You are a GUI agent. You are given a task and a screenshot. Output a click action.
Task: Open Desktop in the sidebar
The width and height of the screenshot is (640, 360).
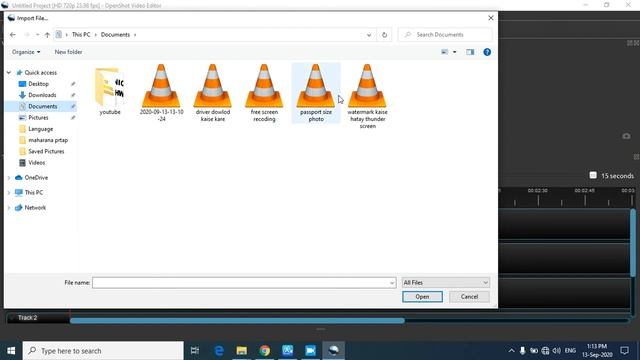point(38,84)
